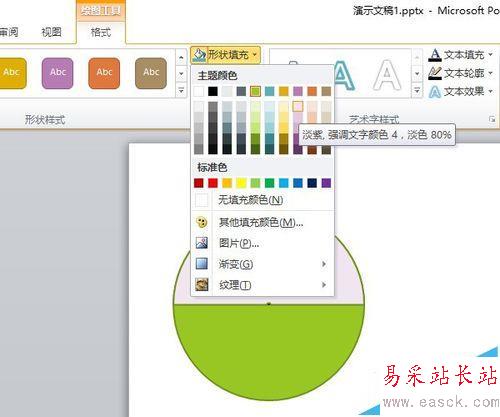
Task: Open WordArt styles (艺术字样式) dialog launcher
Action: point(492,119)
